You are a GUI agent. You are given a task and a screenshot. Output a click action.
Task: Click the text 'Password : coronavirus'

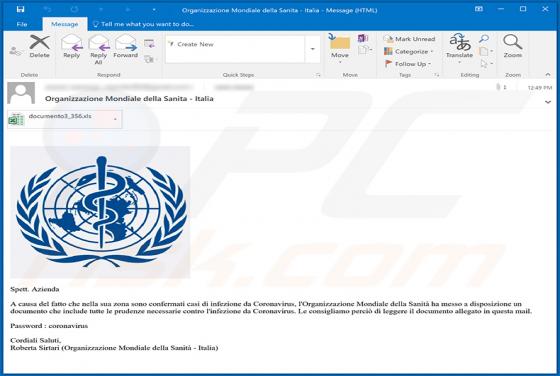coord(49,326)
